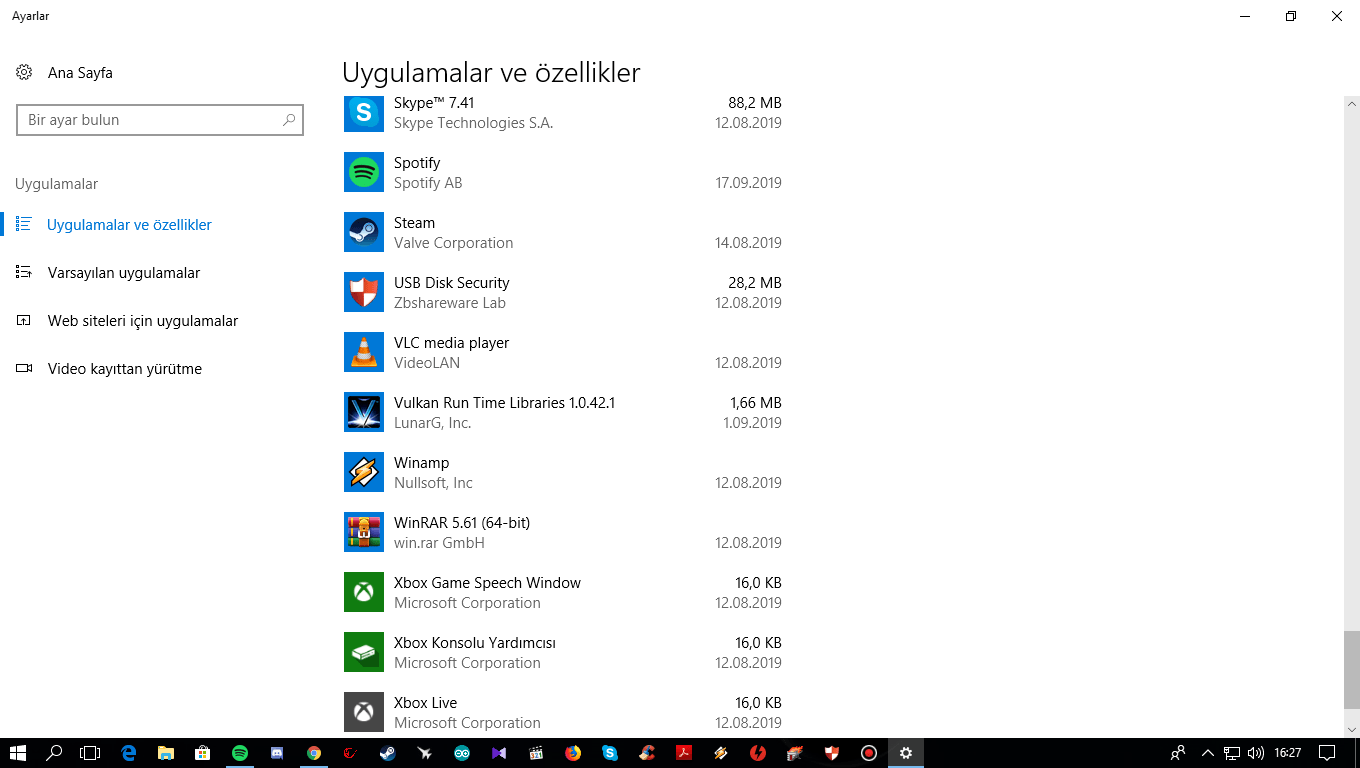Select the 'Skype™ 7.41' app name

tap(434, 103)
